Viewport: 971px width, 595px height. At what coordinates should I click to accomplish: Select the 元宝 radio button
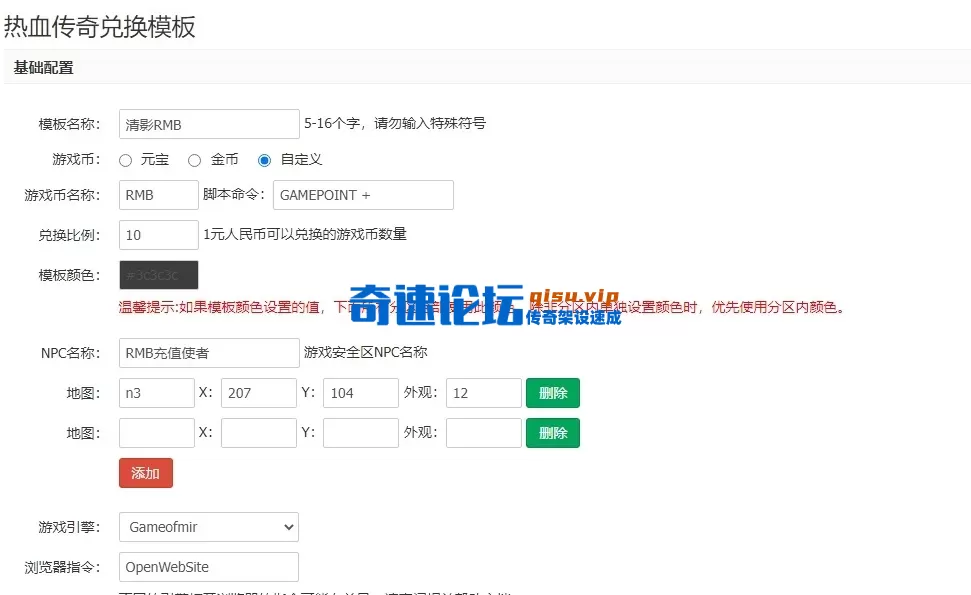tap(126, 160)
